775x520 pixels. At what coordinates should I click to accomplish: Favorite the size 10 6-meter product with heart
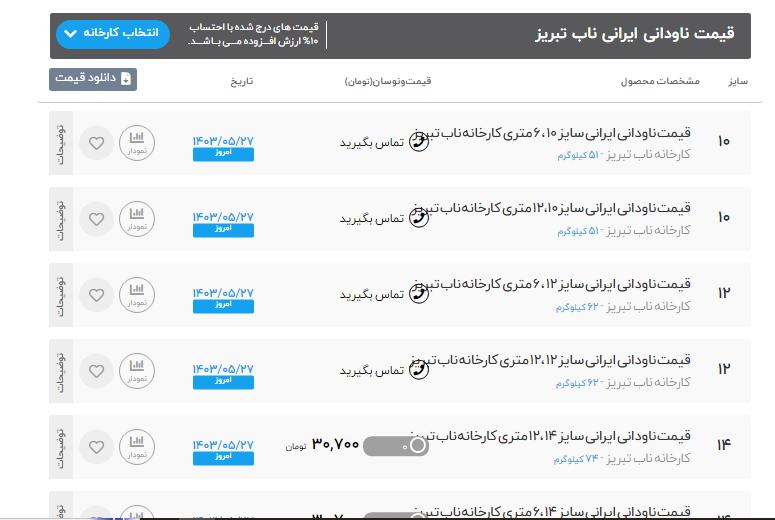click(x=96, y=143)
